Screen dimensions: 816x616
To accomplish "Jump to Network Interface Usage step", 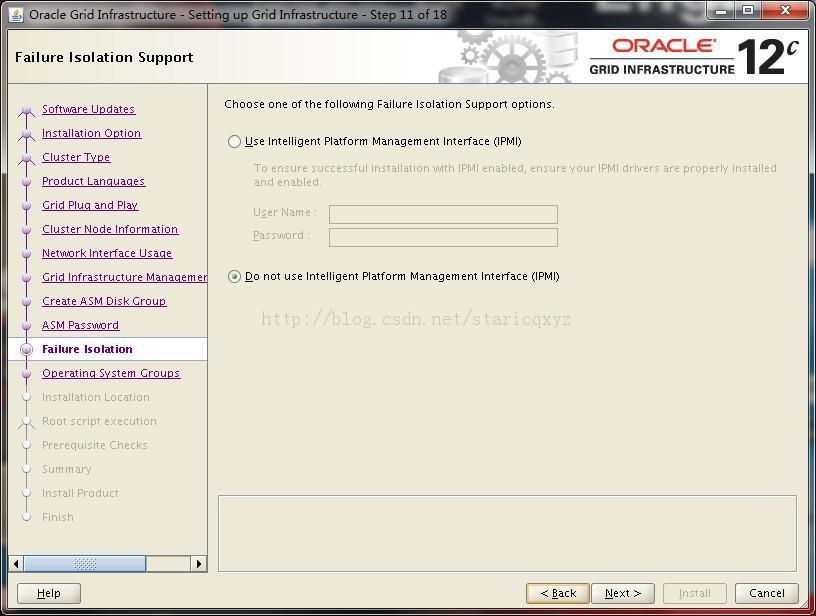I will [x=107, y=253].
